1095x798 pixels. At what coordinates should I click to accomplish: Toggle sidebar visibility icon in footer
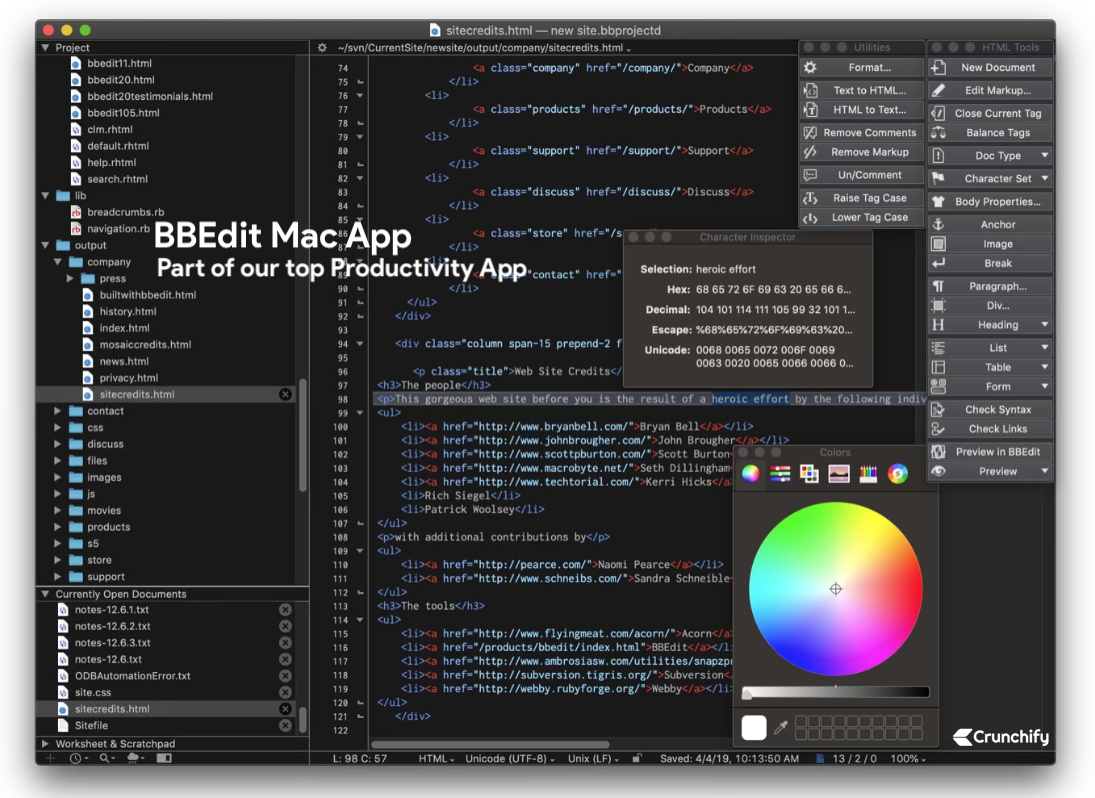[x=164, y=758]
